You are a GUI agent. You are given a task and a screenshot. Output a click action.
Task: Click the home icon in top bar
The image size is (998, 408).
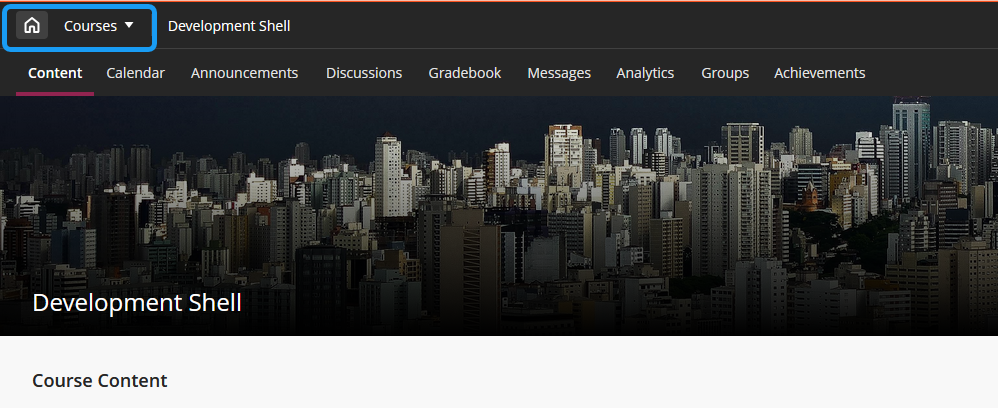(x=32, y=26)
